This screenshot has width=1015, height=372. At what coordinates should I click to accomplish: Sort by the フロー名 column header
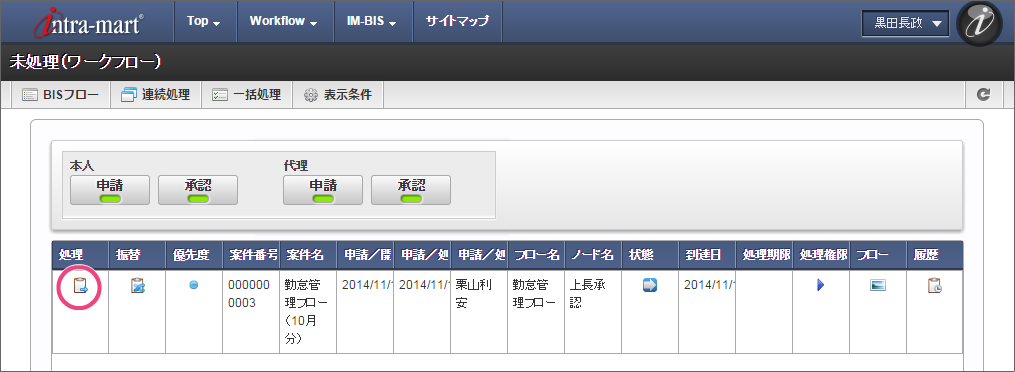(536, 255)
